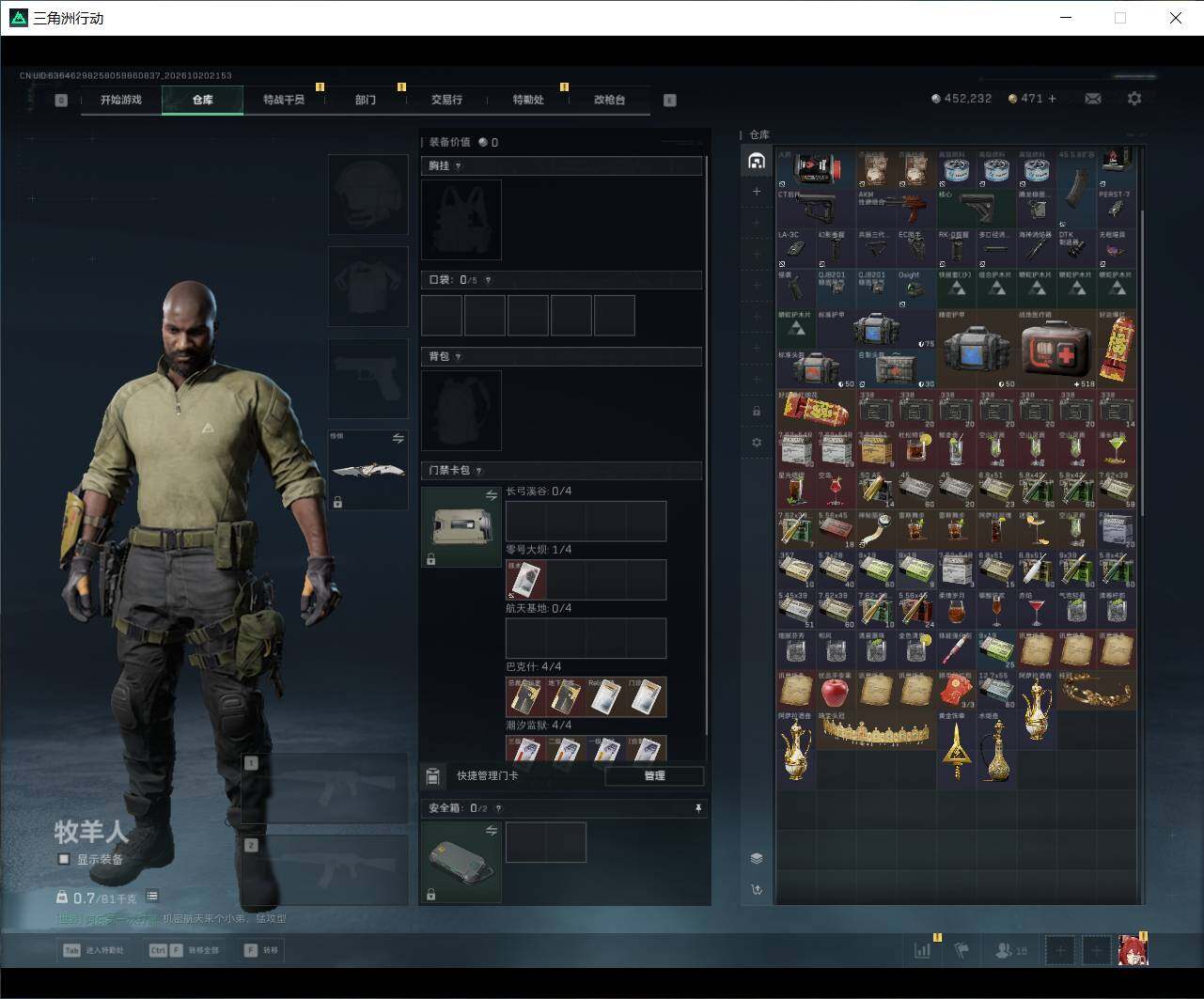1204x999 pixels.
Task: Click the help icon beside 门禁卡包
Action: click(x=478, y=471)
